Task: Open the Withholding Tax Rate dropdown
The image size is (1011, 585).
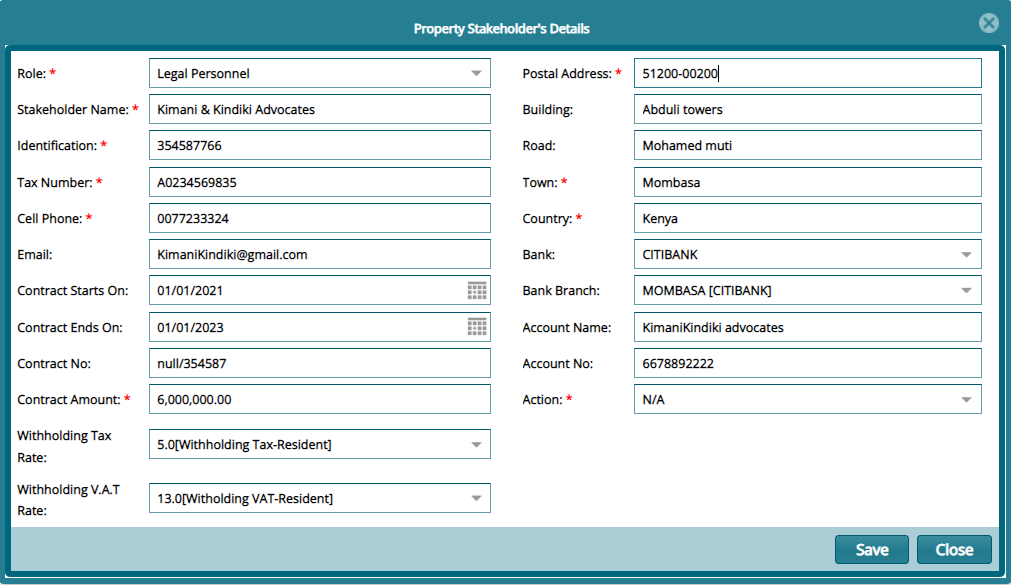Action: click(476, 444)
